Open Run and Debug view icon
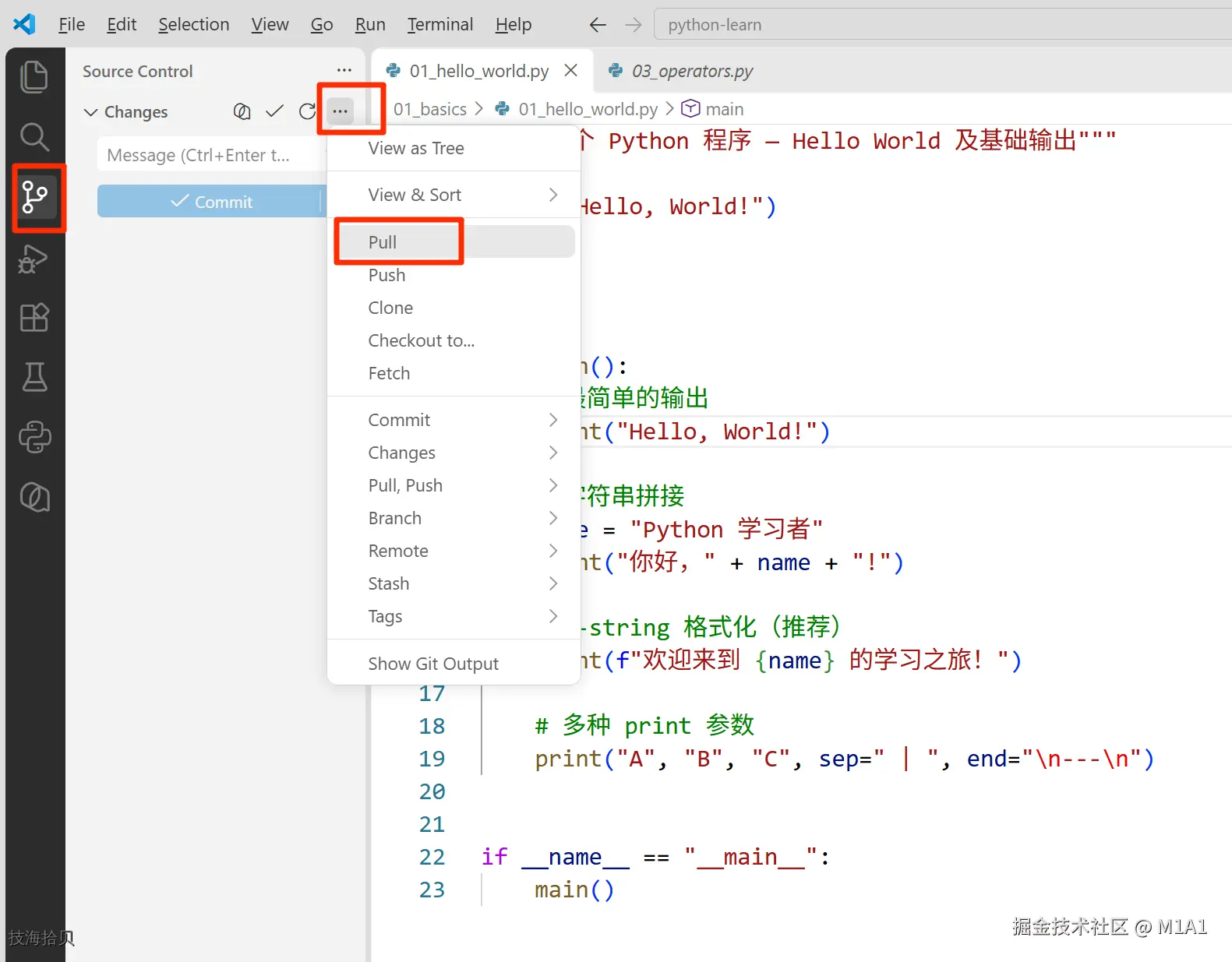This screenshot has height=962, width=1232. coord(34,259)
